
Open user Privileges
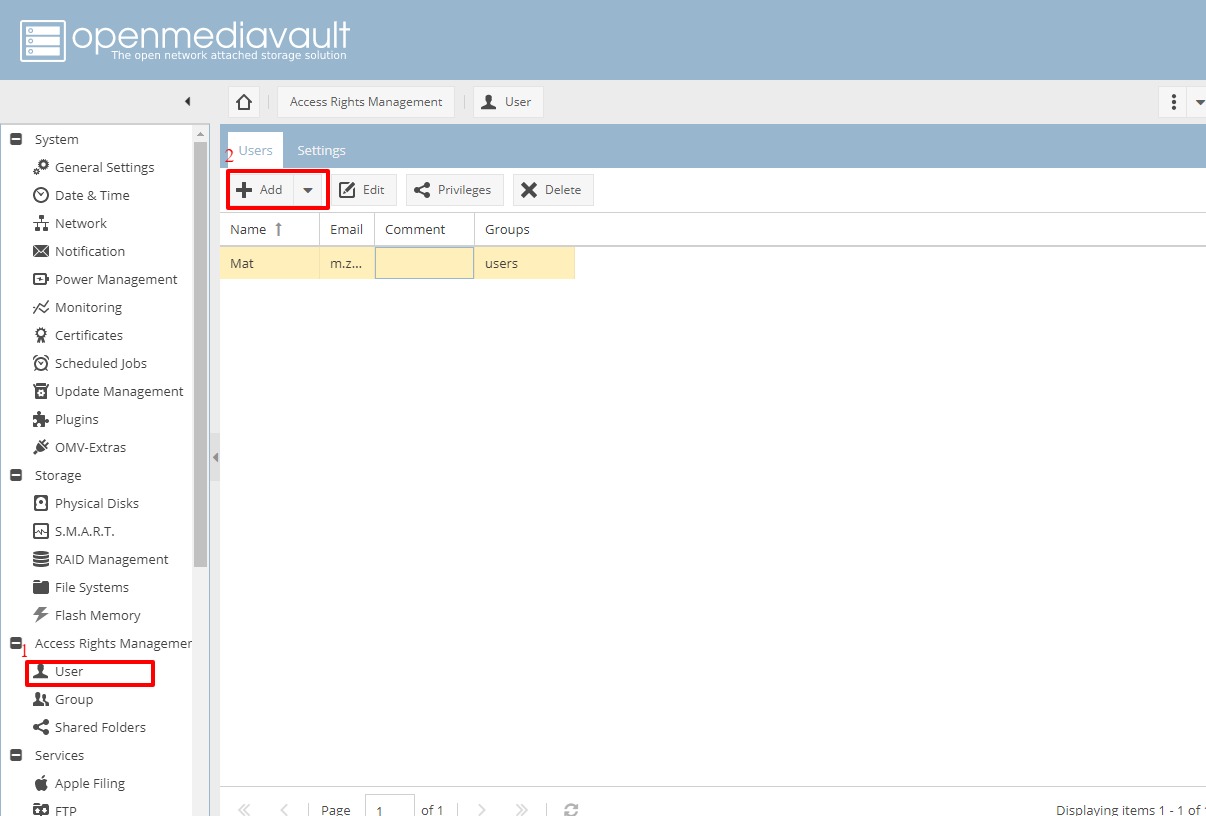[454, 190]
